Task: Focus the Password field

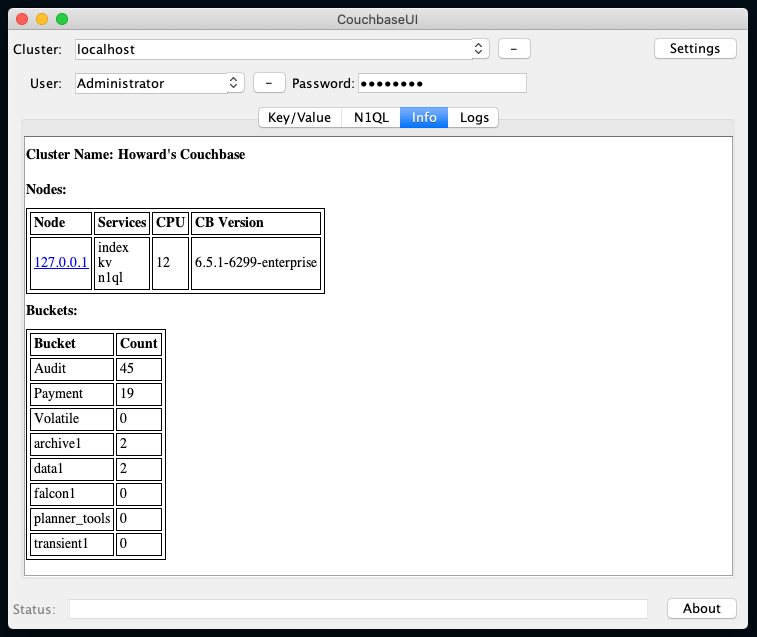Action: coord(442,83)
